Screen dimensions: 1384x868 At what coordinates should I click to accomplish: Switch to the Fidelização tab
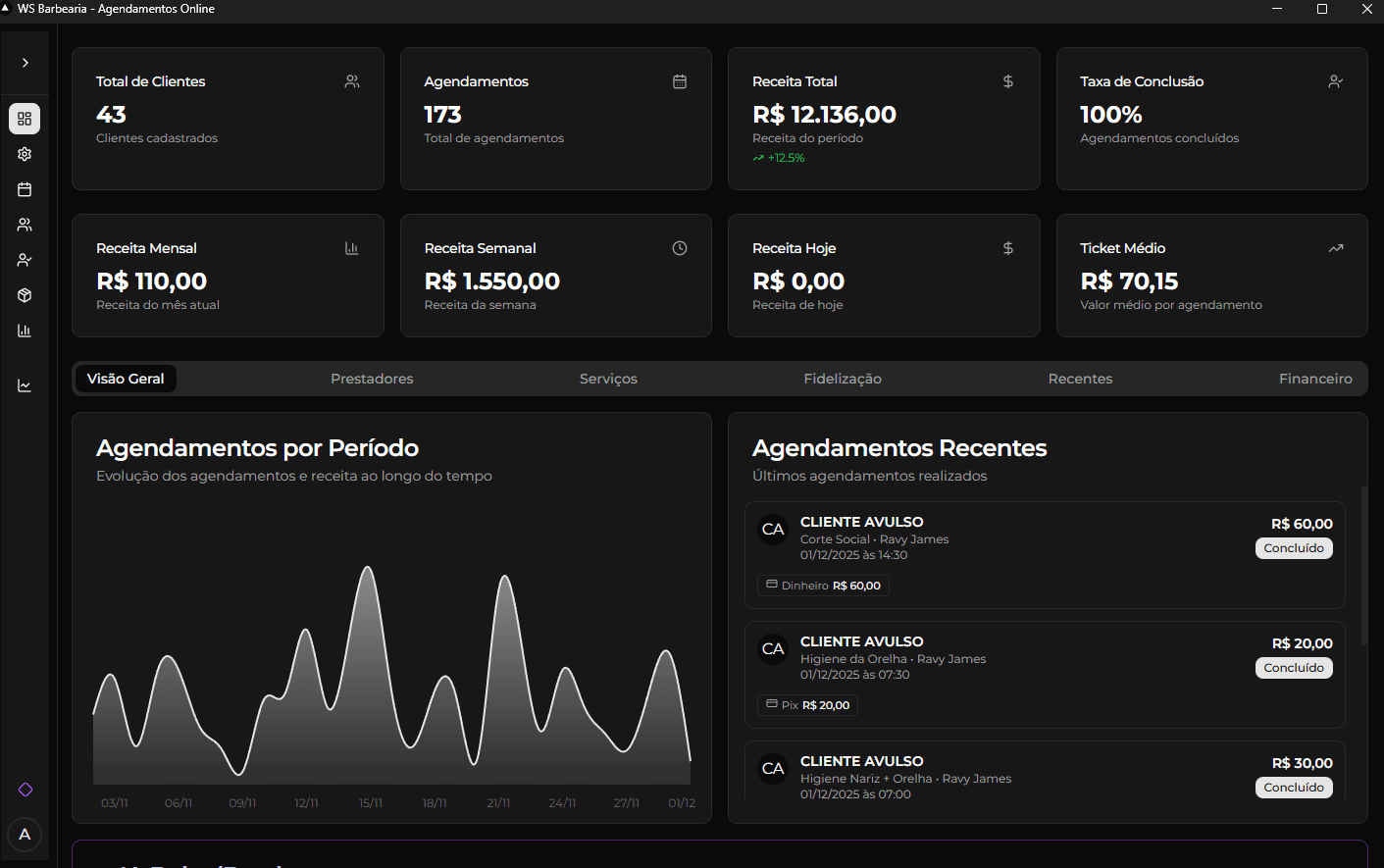(842, 379)
